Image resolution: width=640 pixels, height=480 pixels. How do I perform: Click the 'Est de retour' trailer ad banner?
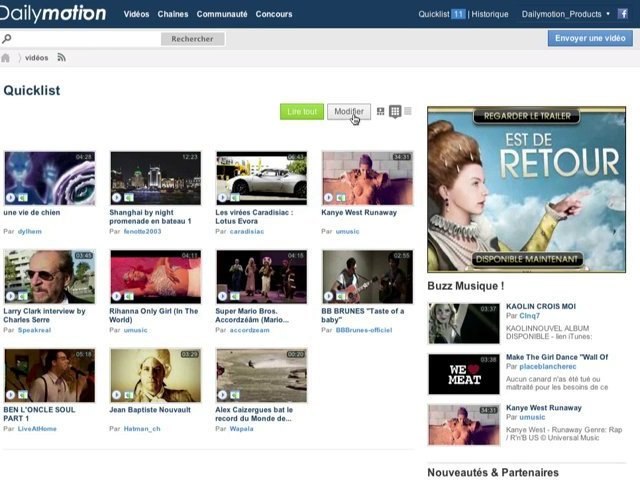coord(527,189)
